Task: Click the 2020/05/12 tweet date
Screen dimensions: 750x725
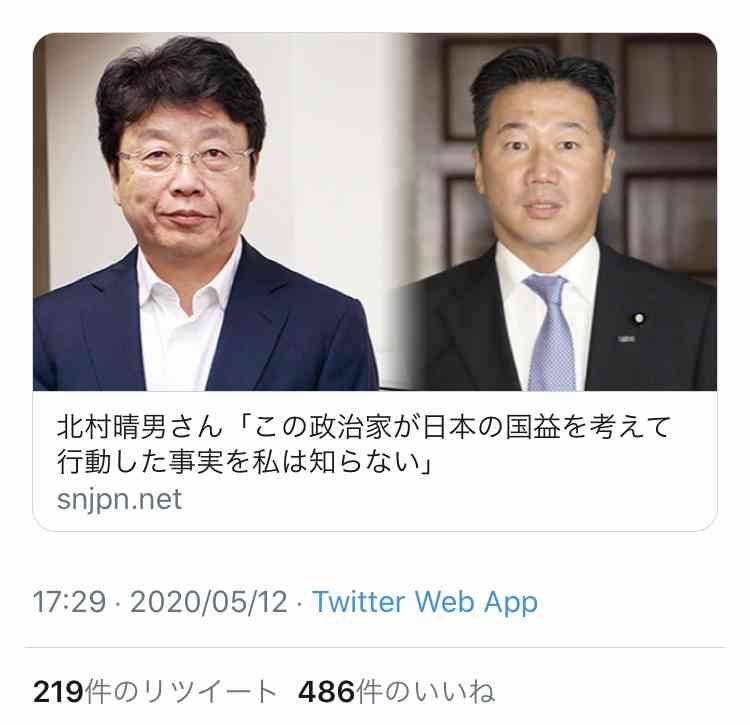Action: [209, 602]
